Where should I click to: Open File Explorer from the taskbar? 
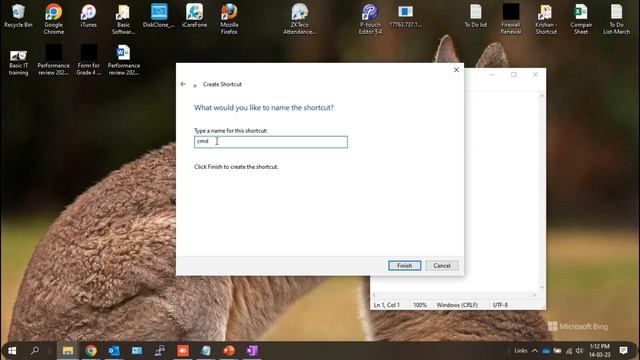[68, 351]
